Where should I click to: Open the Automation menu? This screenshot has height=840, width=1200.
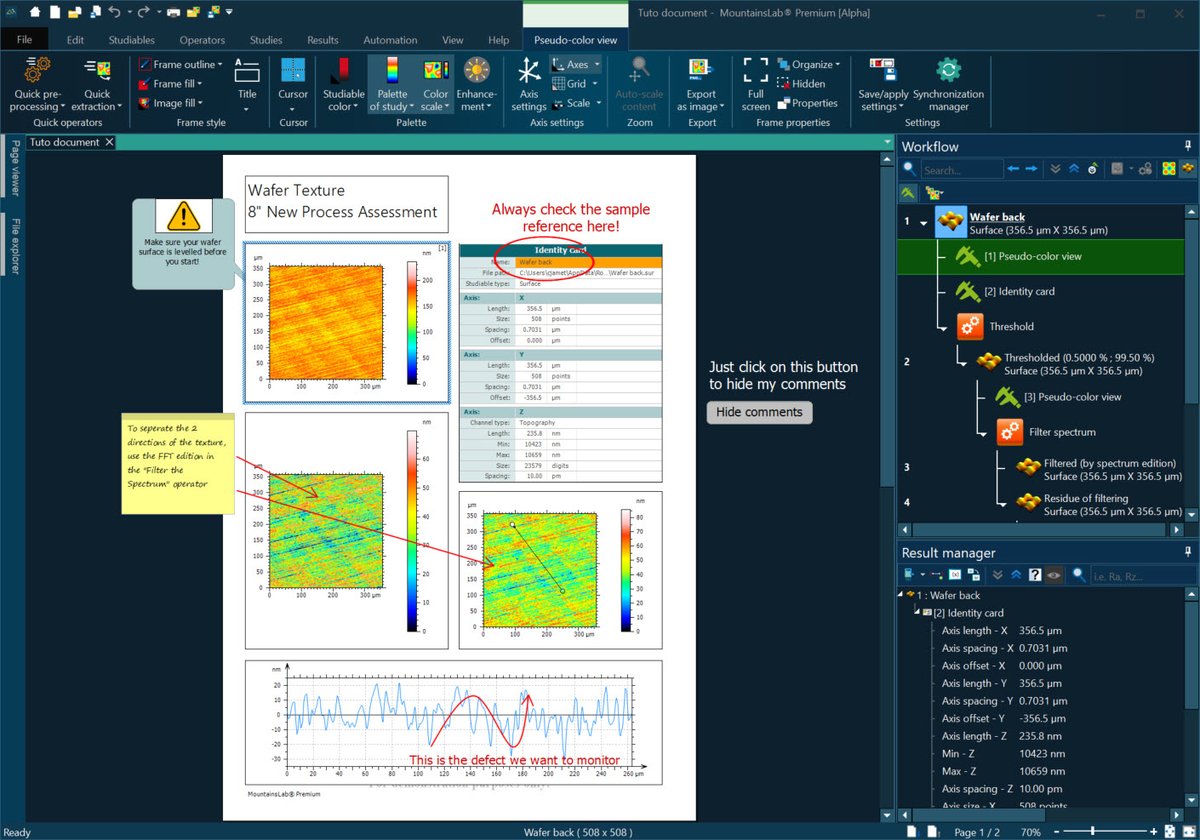coord(390,40)
